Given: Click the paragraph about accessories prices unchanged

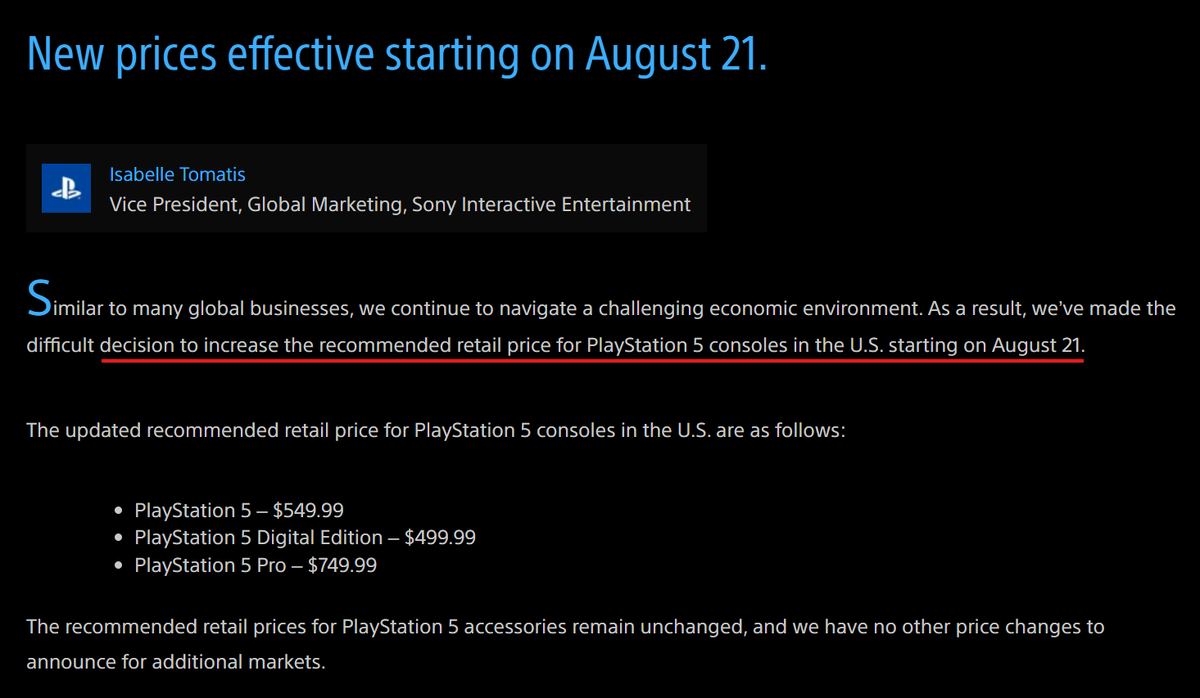Looking at the screenshot, I should point(565,627).
